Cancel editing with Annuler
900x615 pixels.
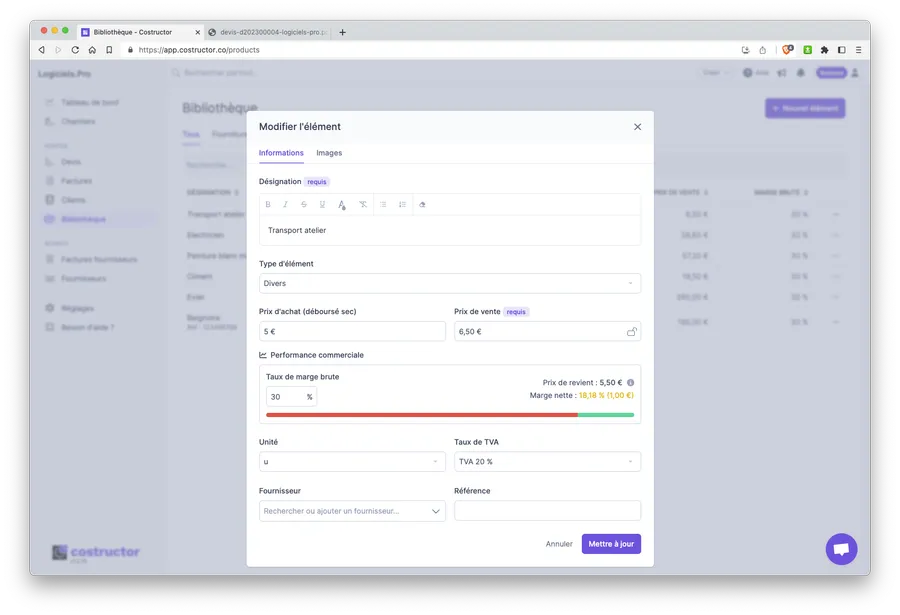click(x=559, y=544)
